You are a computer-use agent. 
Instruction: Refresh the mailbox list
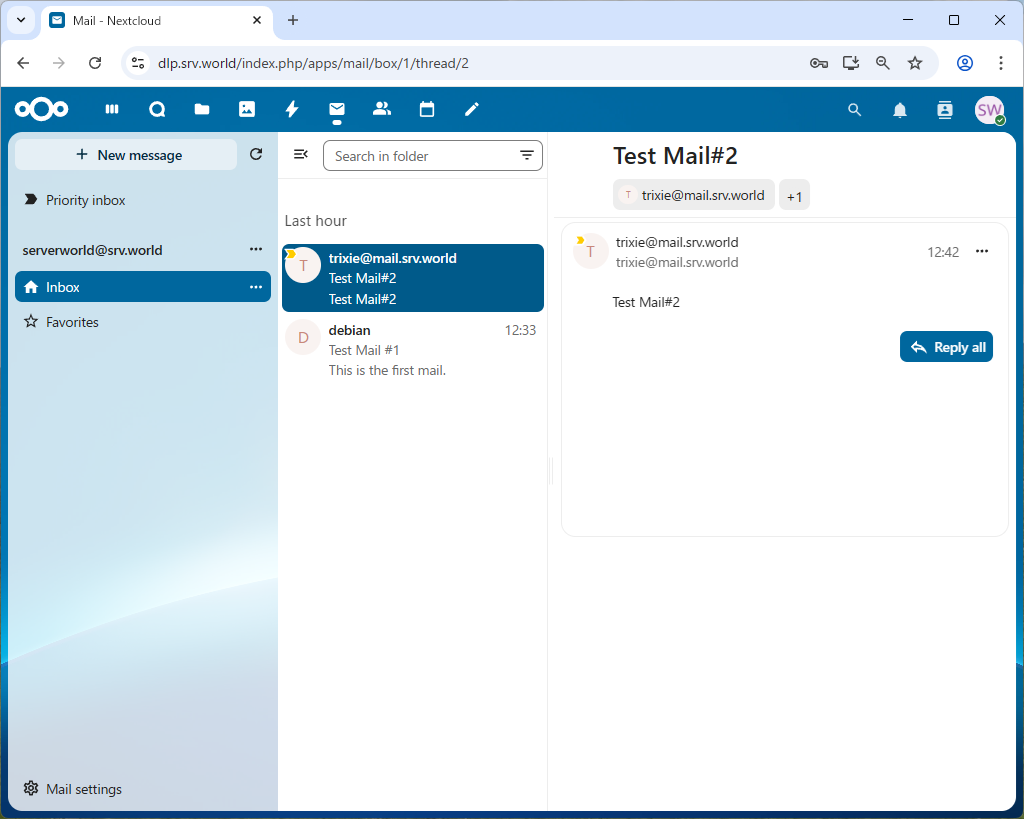point(256,154)
